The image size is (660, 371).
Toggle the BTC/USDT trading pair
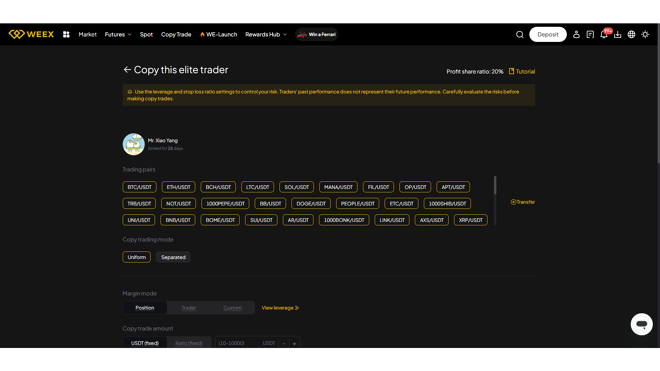139,187
